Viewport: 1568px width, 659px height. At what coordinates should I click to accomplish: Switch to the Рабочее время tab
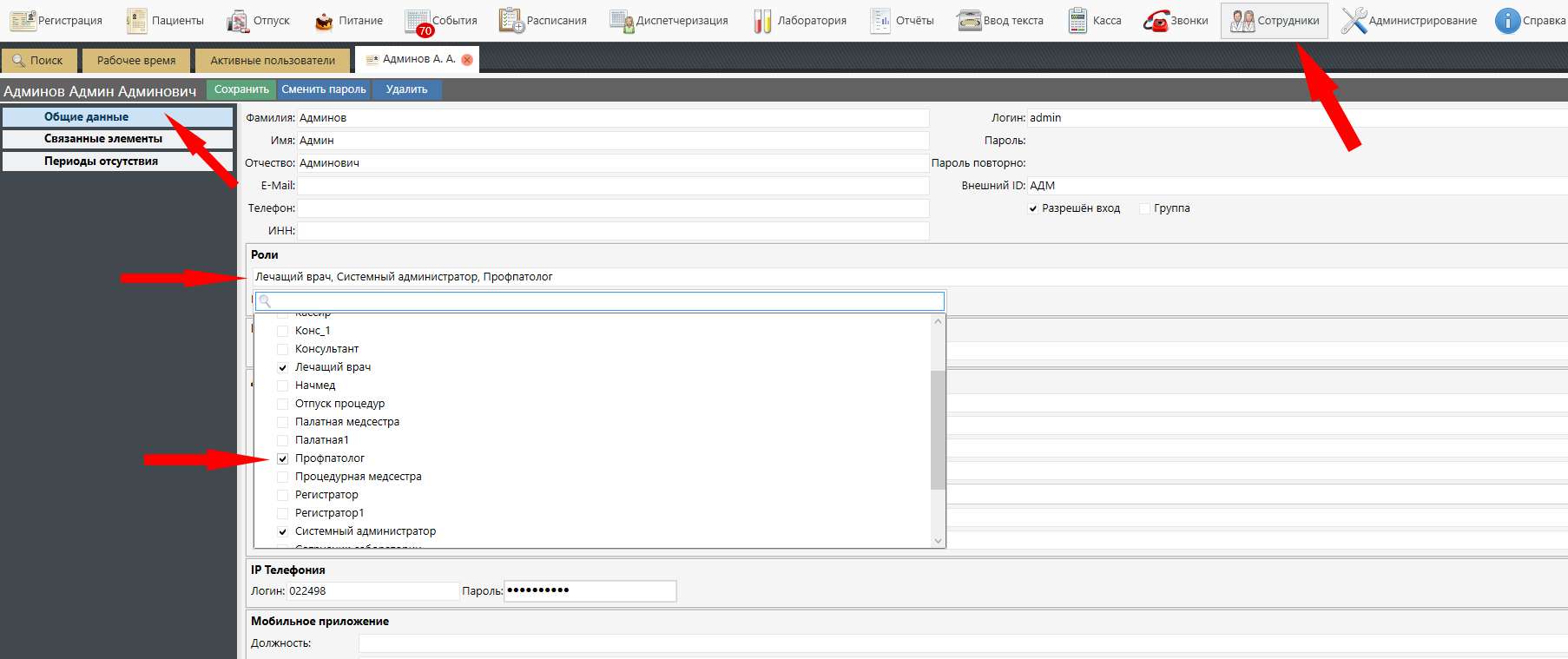tap(136, 61)
